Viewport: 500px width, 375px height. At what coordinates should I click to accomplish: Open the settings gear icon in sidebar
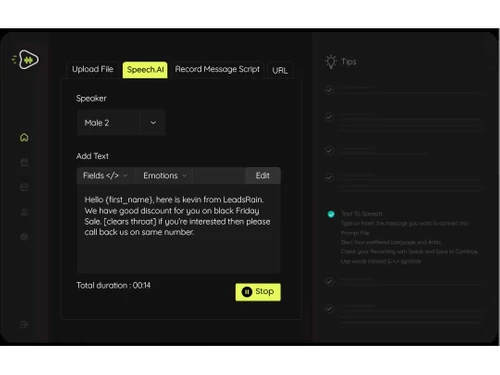pyautogui.click(x=24, y=237)
